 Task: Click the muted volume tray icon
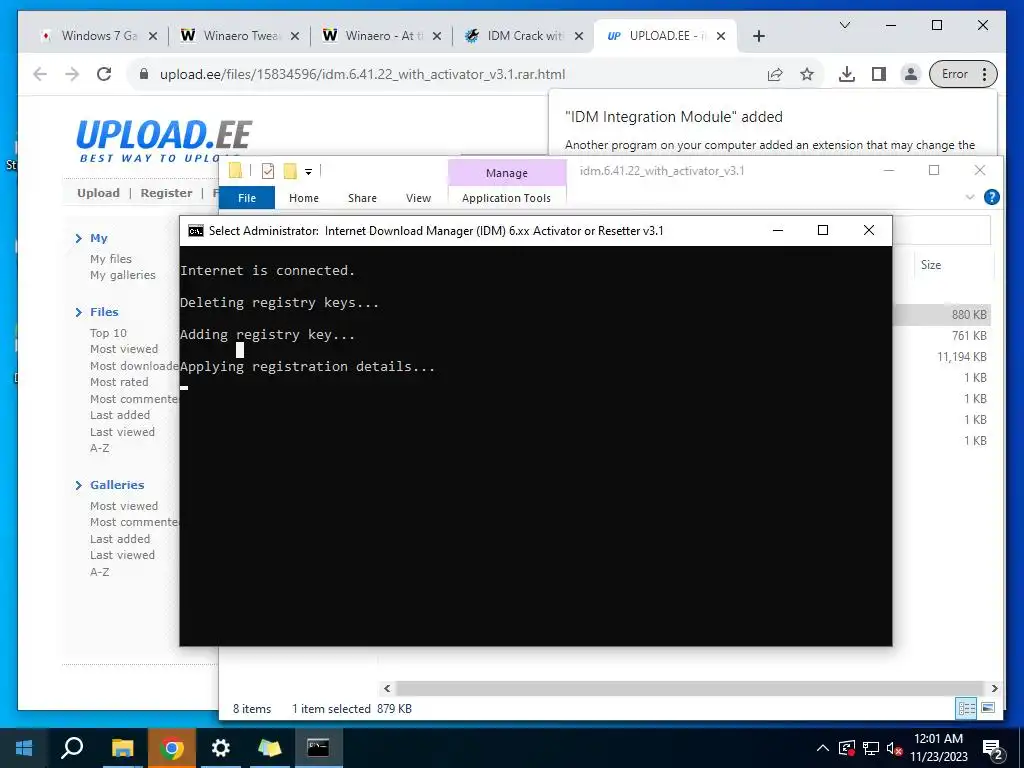894,748
